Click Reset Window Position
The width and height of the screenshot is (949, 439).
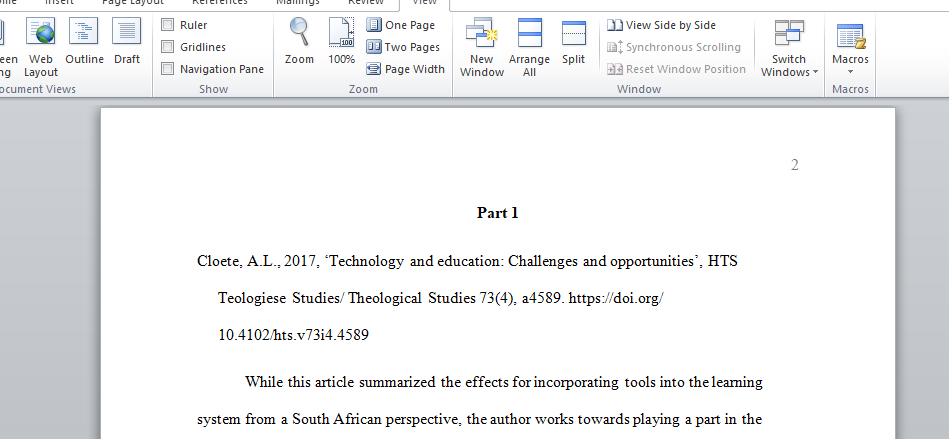[x=677, y=68]
